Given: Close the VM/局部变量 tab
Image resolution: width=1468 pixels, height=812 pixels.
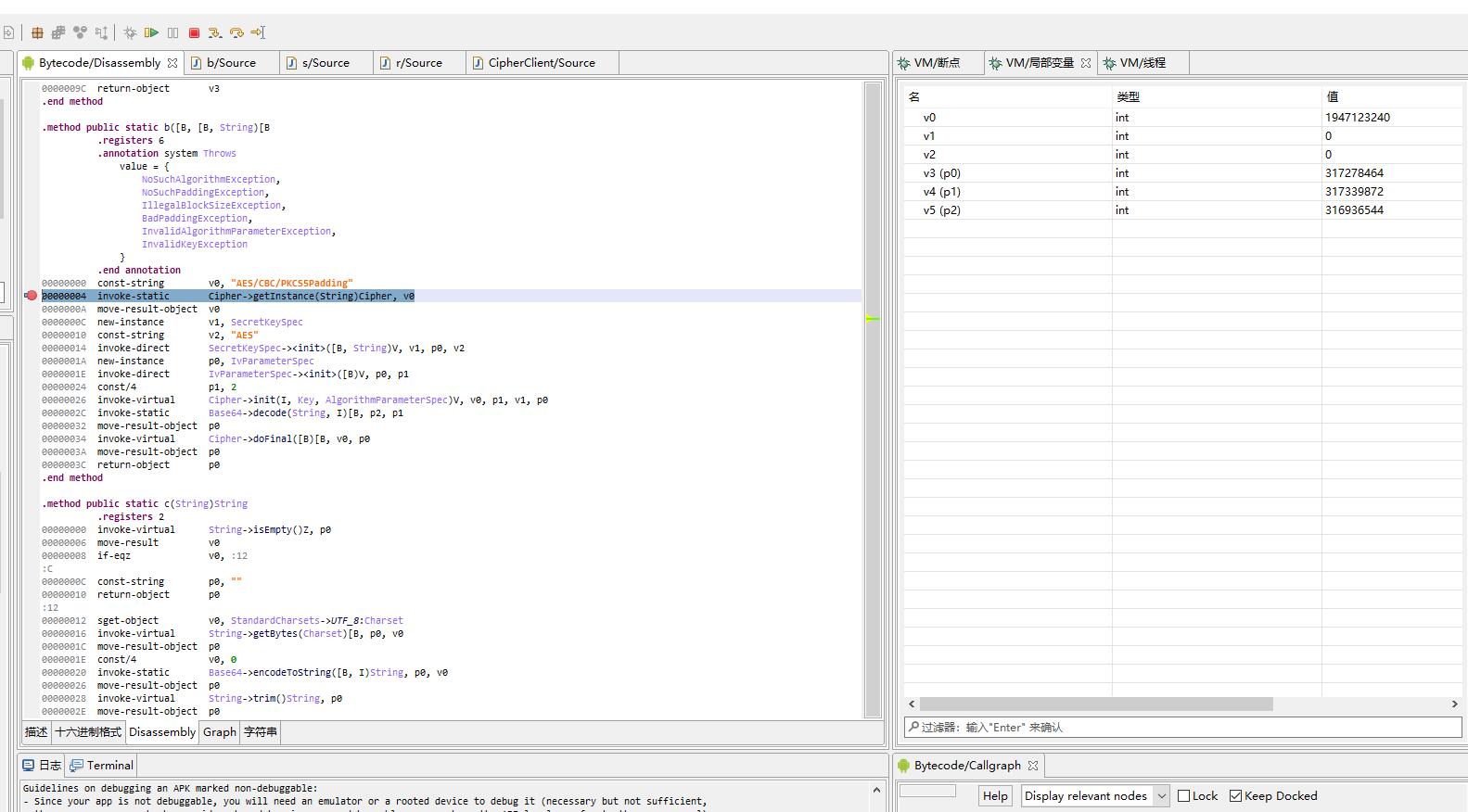Looking at the screenshot, I should 1086,63.
